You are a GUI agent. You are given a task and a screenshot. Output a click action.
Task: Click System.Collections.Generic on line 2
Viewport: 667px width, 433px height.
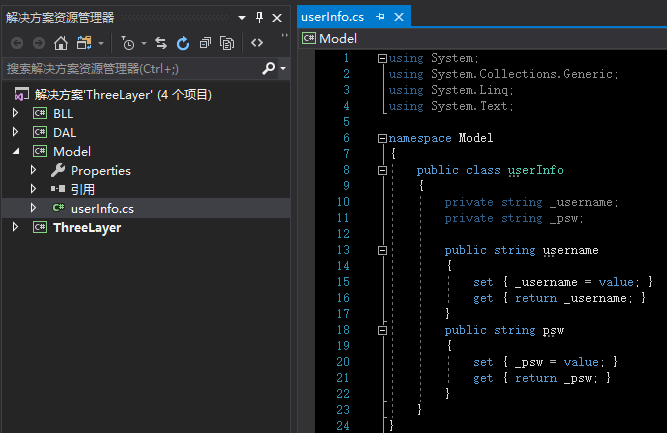click(x=522, y=74)
